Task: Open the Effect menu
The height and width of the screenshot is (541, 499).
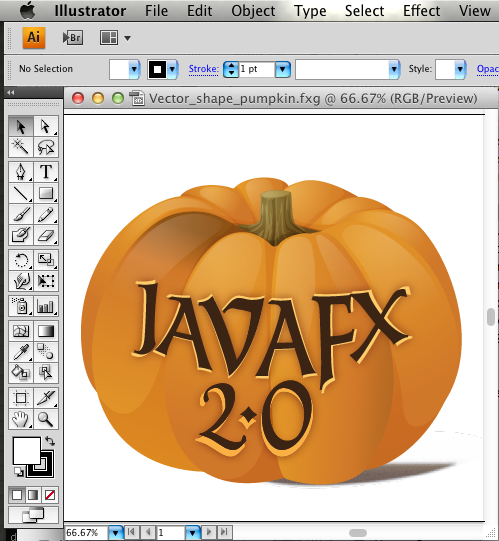Action: coord(421,11)
